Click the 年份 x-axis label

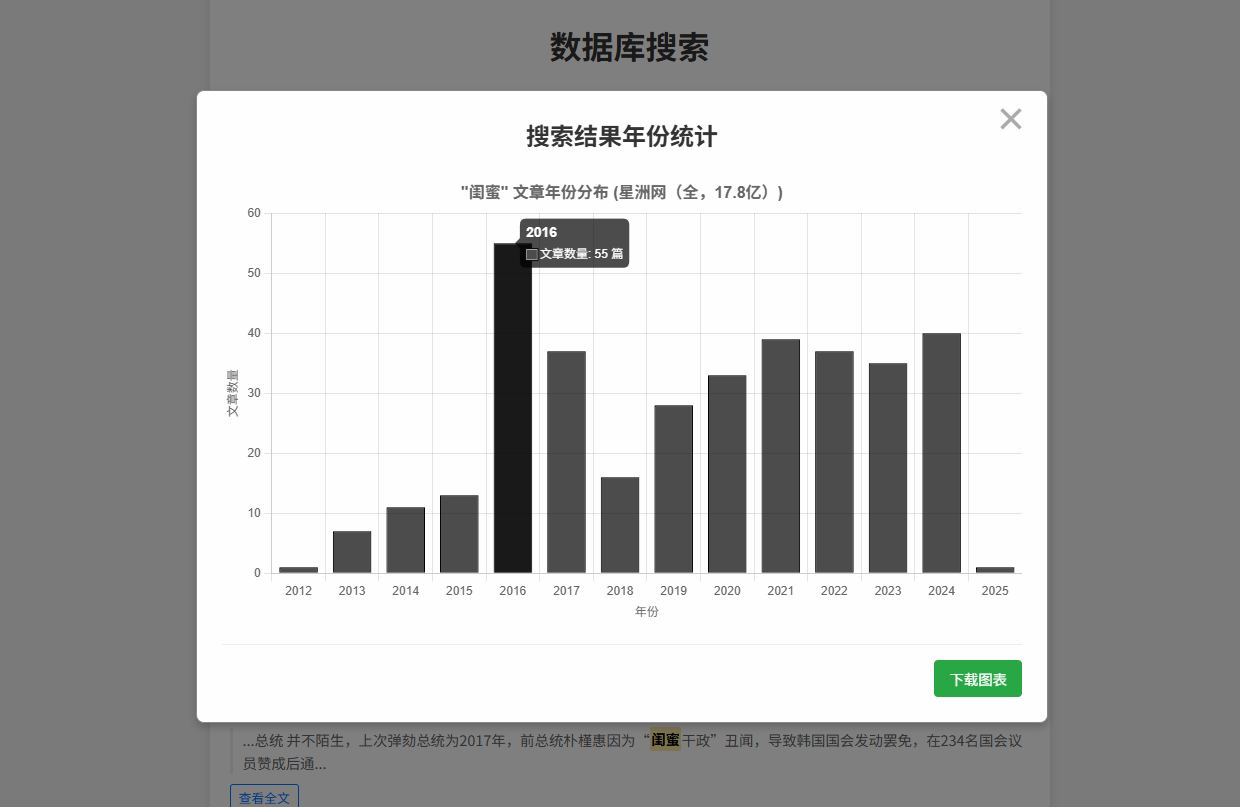pyautogui.click(x=646, y=611)
